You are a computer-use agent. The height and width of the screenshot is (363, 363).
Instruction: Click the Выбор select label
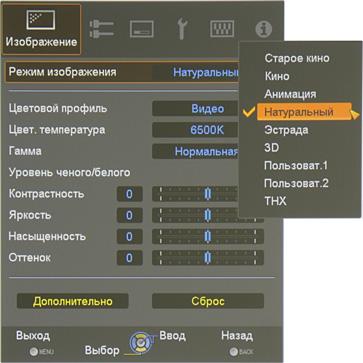click(102, 350)
